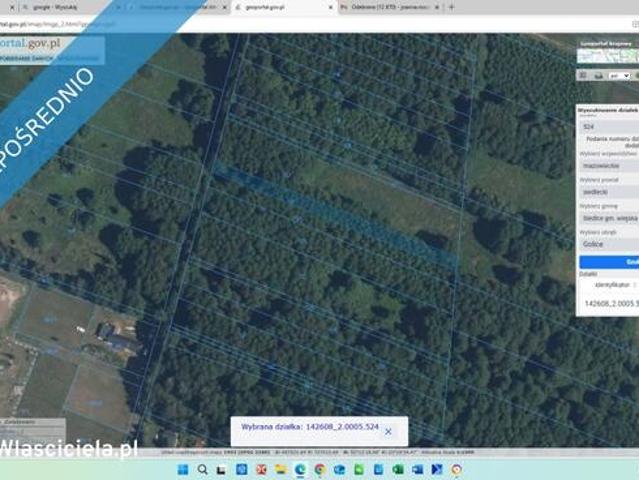The width and height of the screenshot is (639, 480).
Task: Open a new browser tab
Action: pos(451,7)
